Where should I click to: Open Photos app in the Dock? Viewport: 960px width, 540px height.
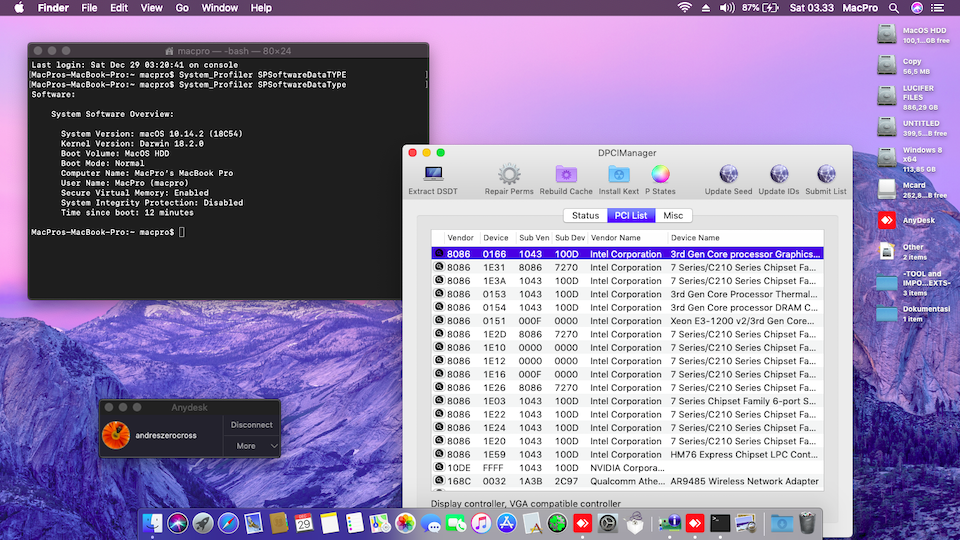405,523
